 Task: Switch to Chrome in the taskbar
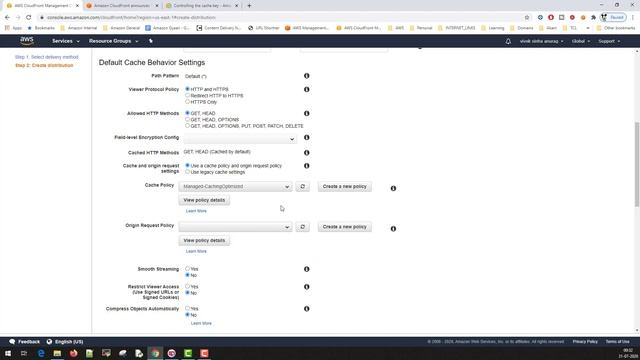[x=155, y=353]
